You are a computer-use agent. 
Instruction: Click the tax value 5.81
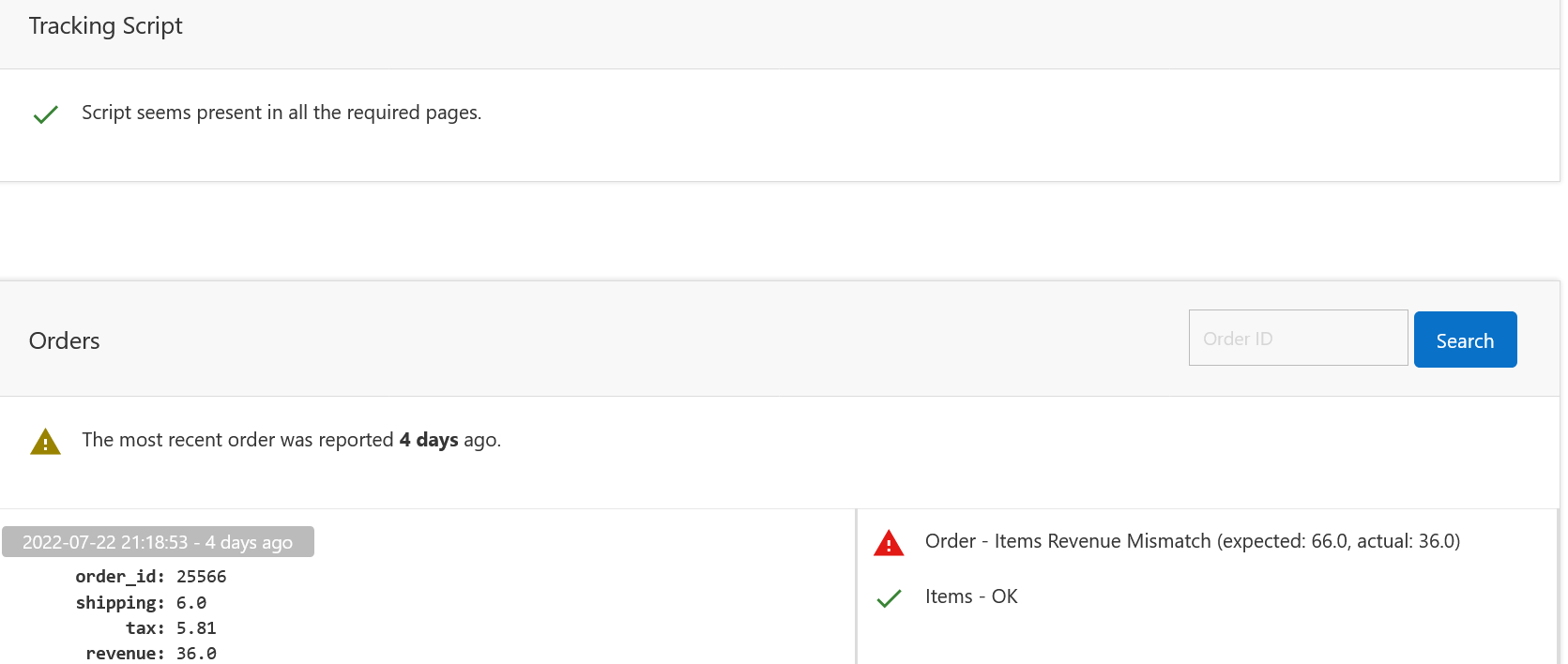(x=196, y=628)
